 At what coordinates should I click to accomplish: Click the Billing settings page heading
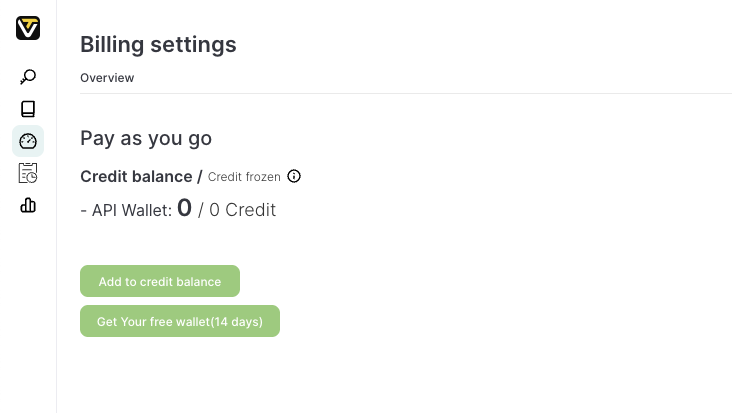pos(158,45)
